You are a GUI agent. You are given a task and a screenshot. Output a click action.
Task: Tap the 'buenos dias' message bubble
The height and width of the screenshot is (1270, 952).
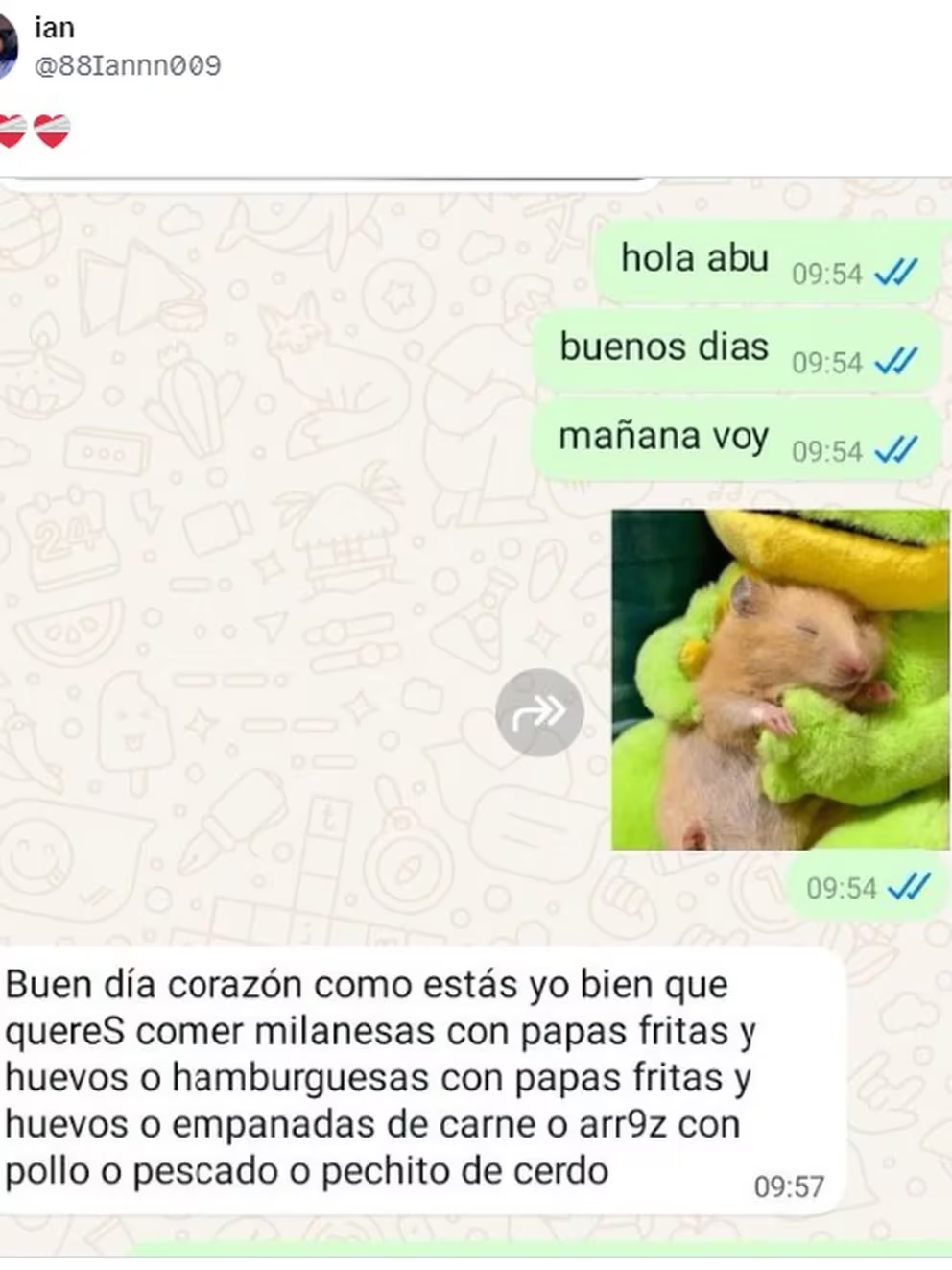tap(737, 350)
